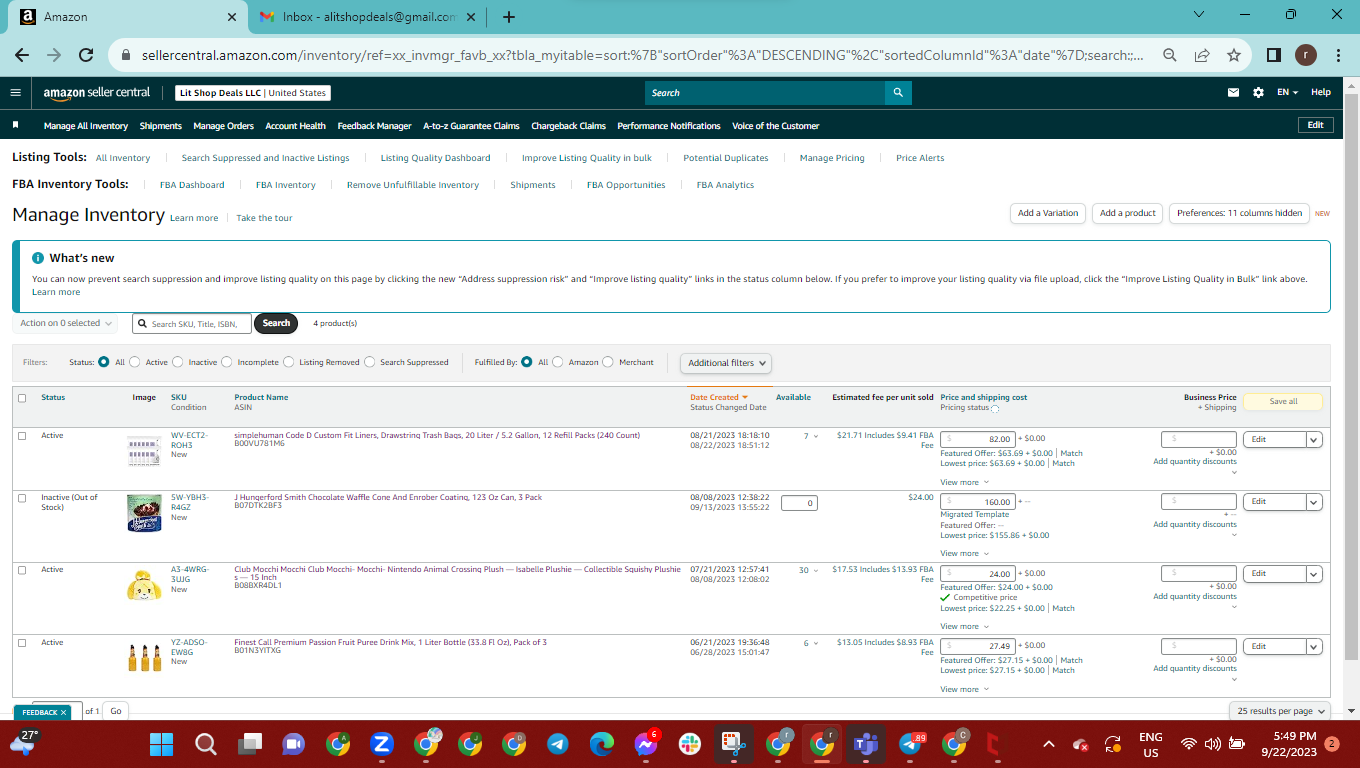Expand View more in J Hungerford Smith row
1360x768 pixels.
[x=964, y=553]
